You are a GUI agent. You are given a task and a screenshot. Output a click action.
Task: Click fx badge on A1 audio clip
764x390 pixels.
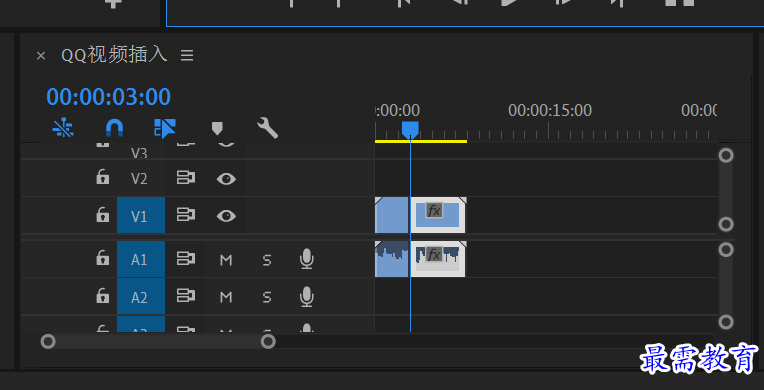click(x=434, y=254)
